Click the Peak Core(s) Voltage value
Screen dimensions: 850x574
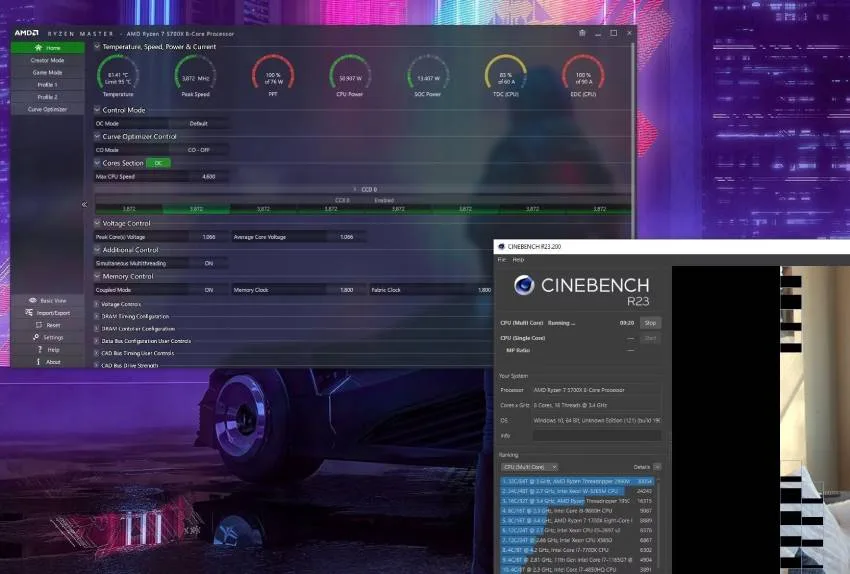[209, 237]
